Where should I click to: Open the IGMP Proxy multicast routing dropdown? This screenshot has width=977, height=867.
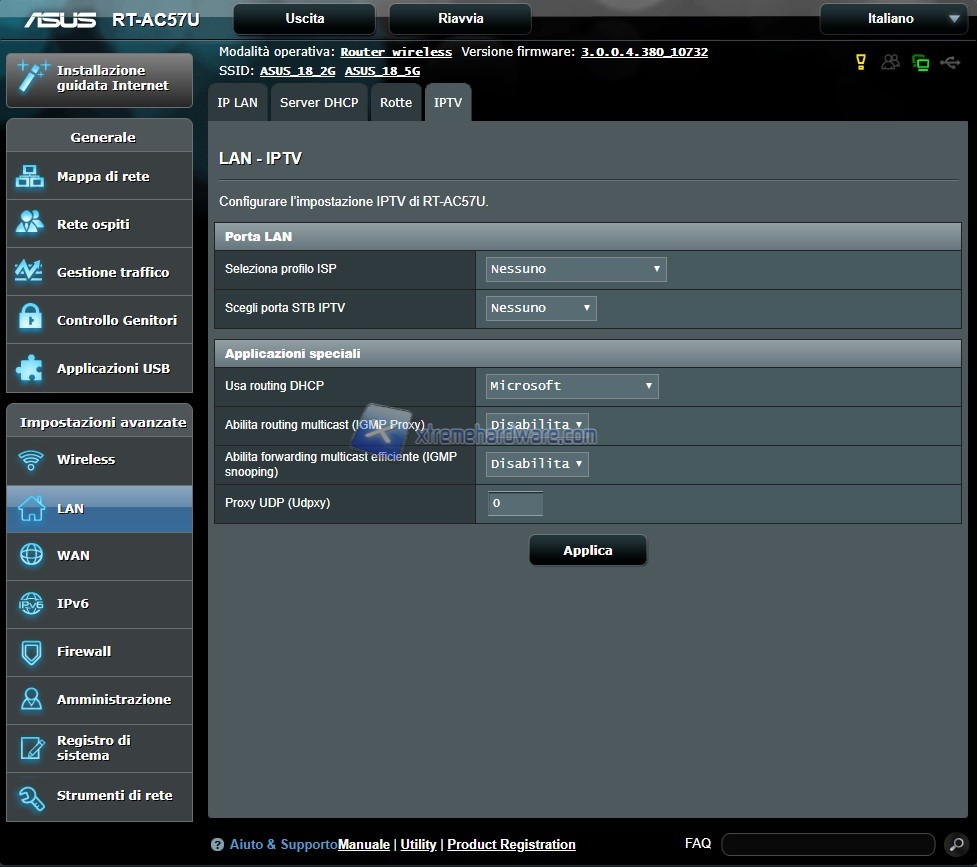(x=537, y=425)
